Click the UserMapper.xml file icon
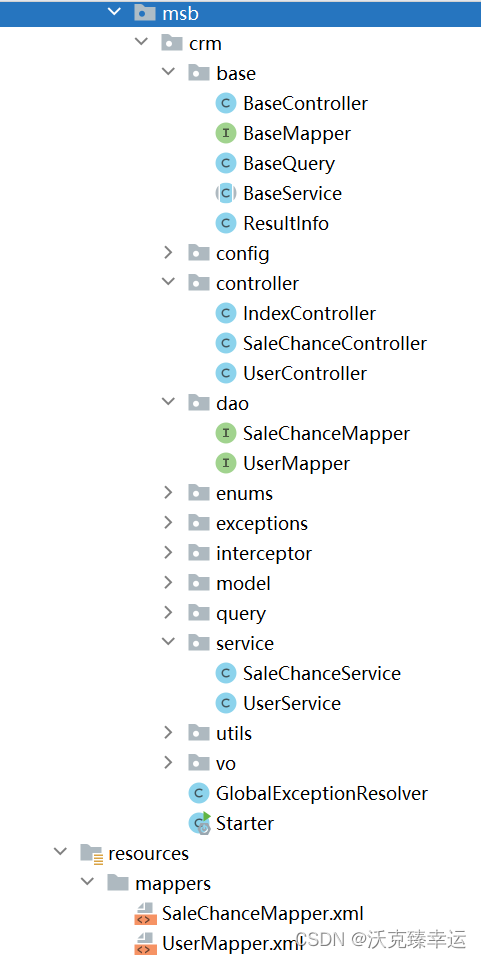Image resolution: width=481 pixels, height=958 pixels. 145,943
